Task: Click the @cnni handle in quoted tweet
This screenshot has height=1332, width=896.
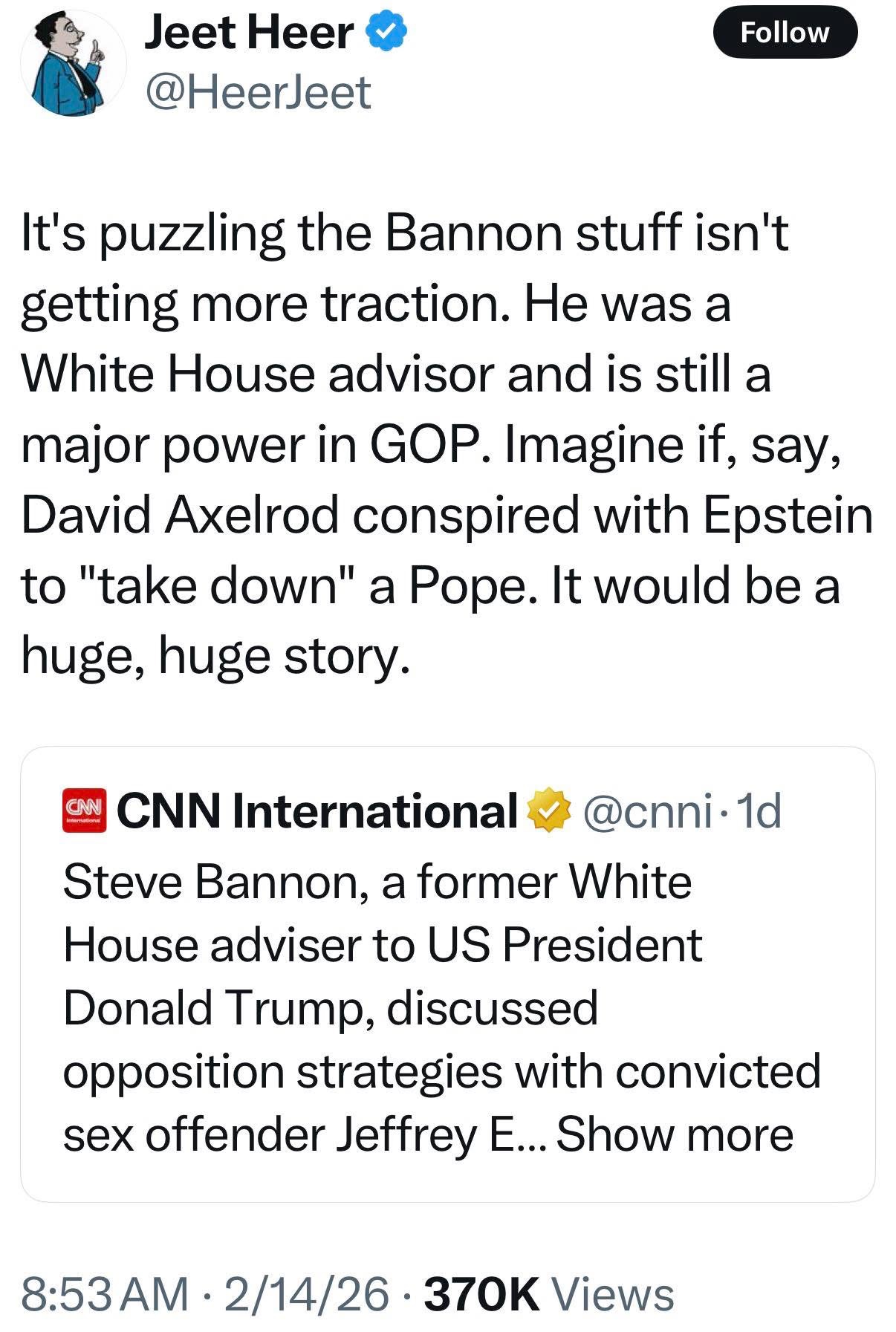Action: click(x=647, y=810)
